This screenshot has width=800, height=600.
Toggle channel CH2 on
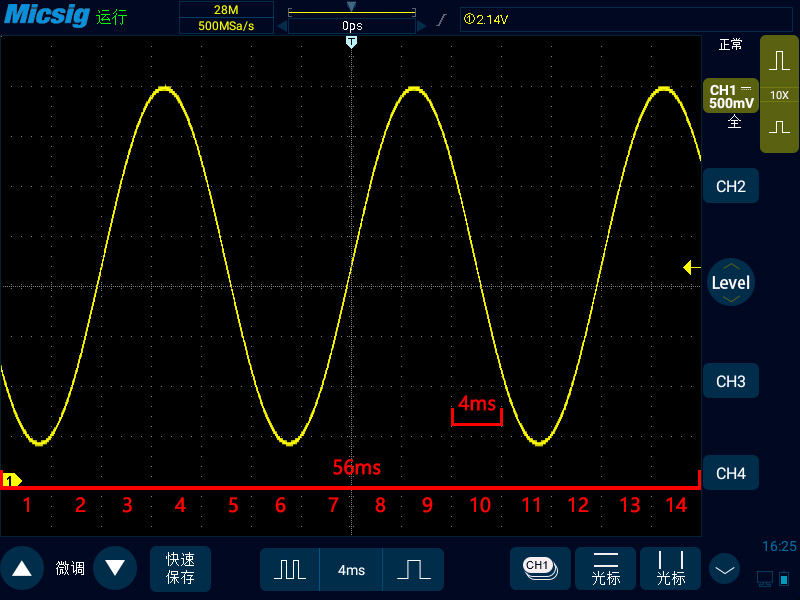click(731, 186)
